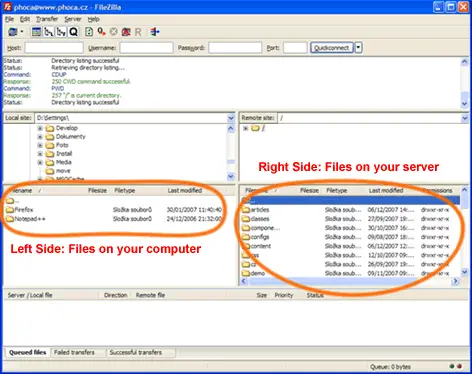Expand the Install folder tree node

[40, 154]
